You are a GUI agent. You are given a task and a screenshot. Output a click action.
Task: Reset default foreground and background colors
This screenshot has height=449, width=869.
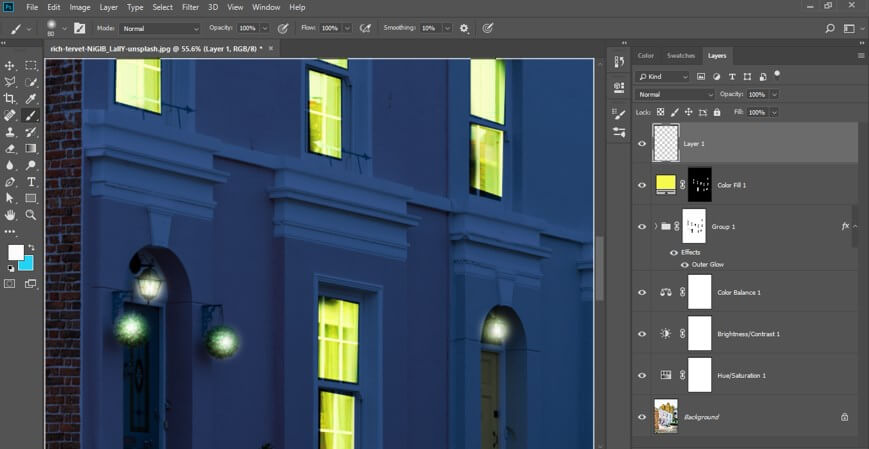(x=11, y=268)
